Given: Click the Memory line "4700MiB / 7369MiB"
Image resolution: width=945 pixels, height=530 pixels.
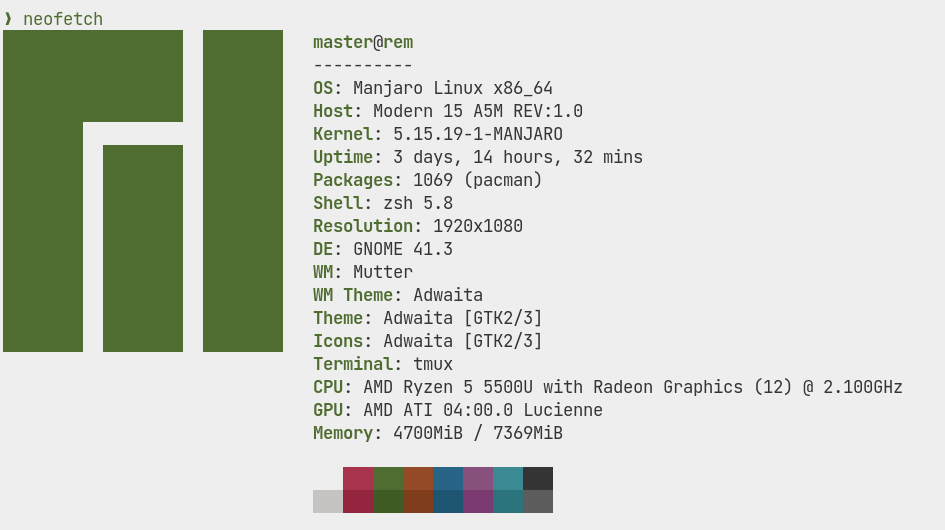Looking at the screenshot, I should pos(438,433).
